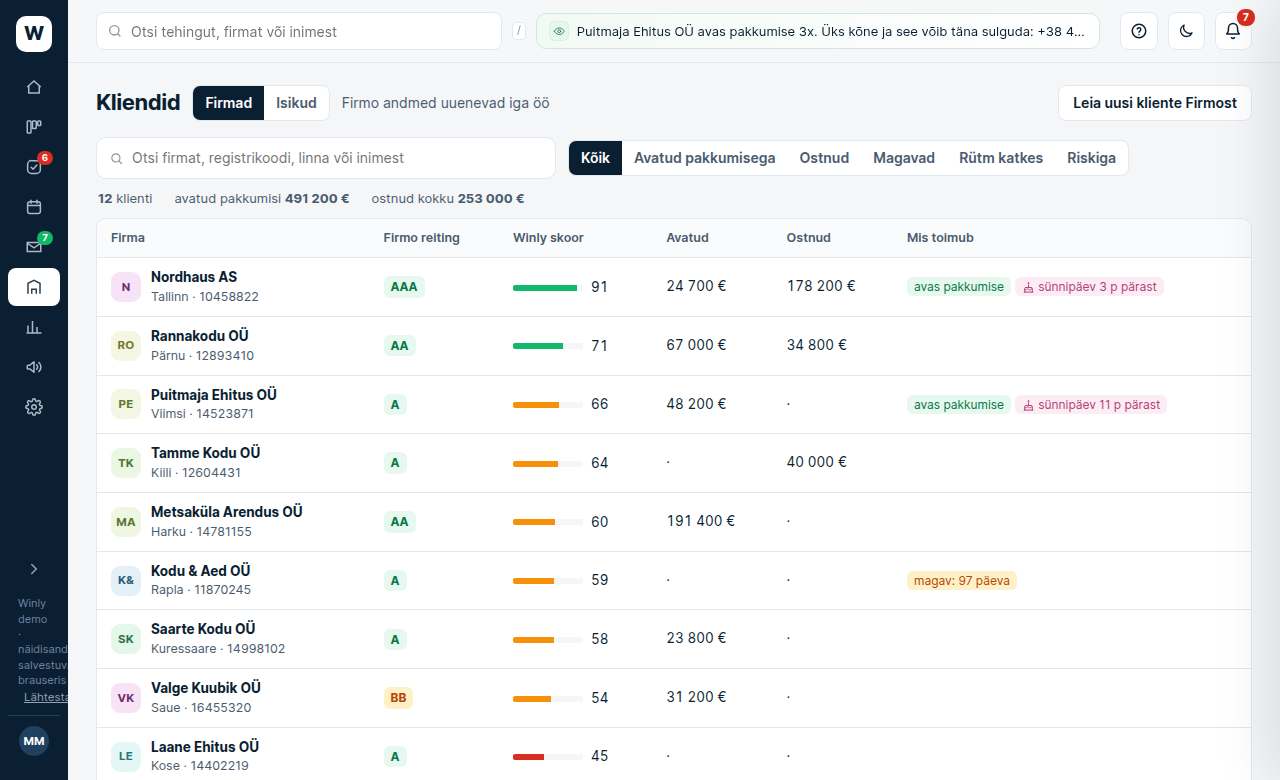Click the Lähtesta link in the sidebar
The image size is (1280, 780).
[x=46, y=697]
